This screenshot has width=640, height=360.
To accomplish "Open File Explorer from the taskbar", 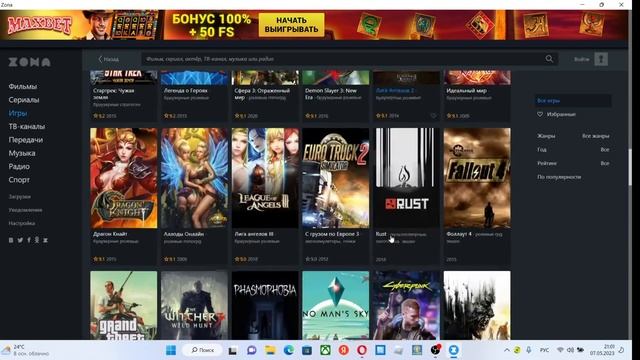I will 270,350.
